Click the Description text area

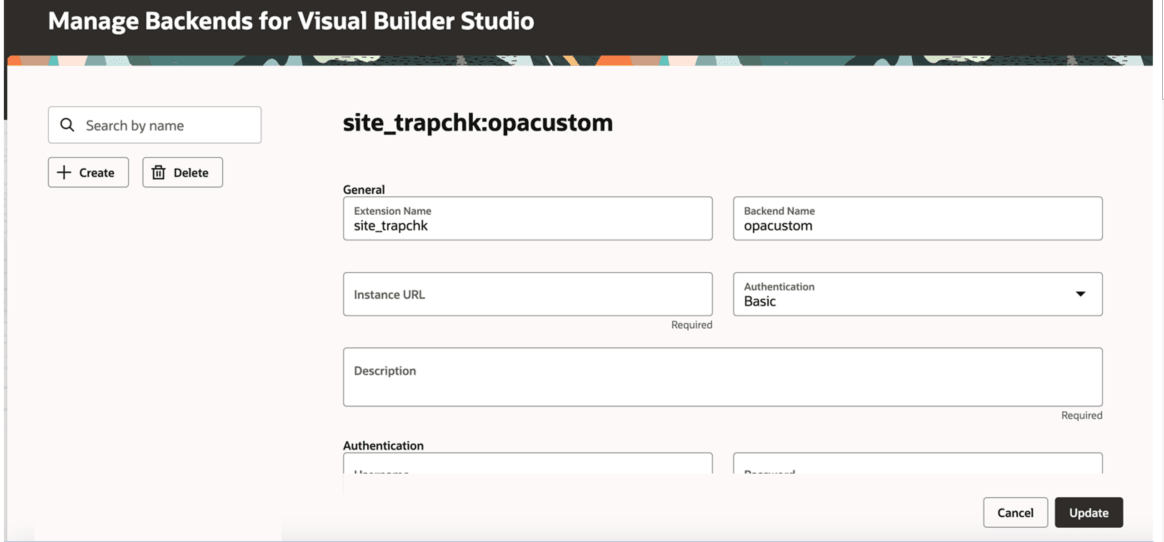(722, 377)
